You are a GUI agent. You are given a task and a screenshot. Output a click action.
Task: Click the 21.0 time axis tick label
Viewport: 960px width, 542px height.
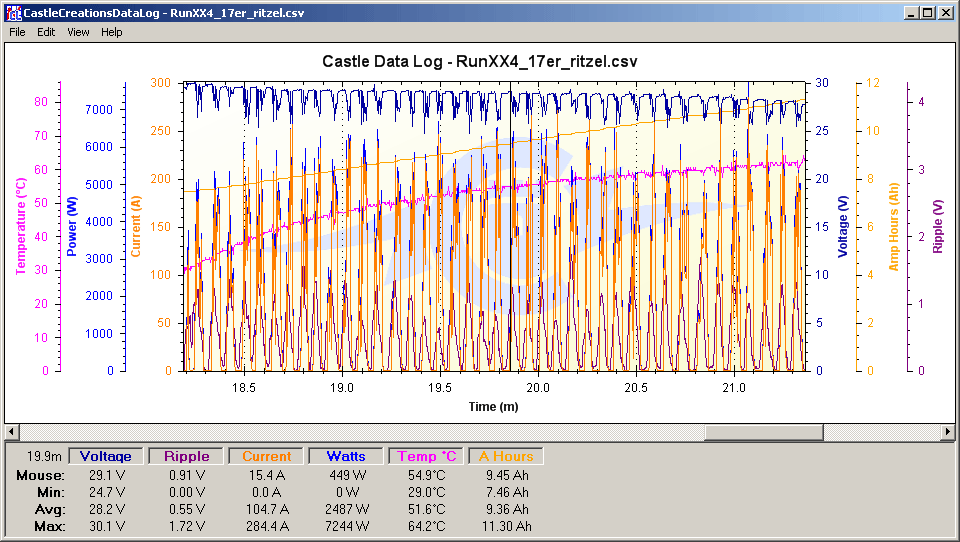(x=734, y=388)
